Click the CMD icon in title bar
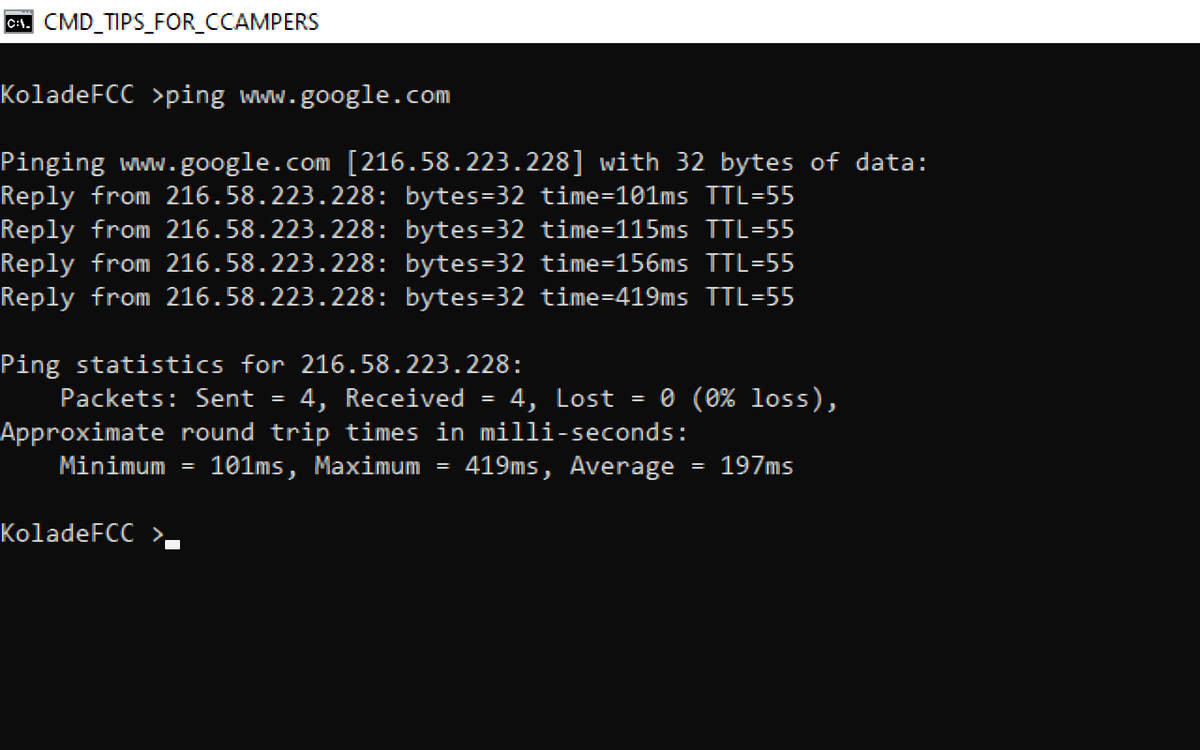 (x=20, y=21)
